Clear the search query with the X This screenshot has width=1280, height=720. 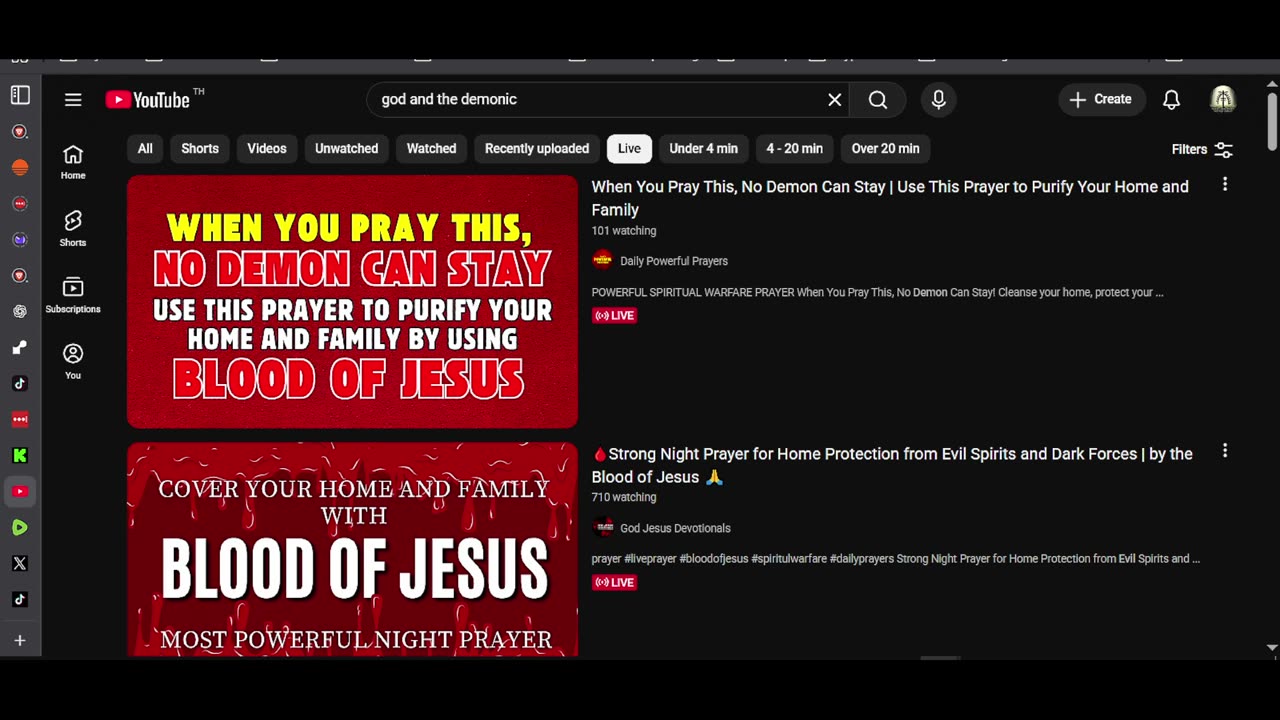pyautogui.click(x=835, y=99)
